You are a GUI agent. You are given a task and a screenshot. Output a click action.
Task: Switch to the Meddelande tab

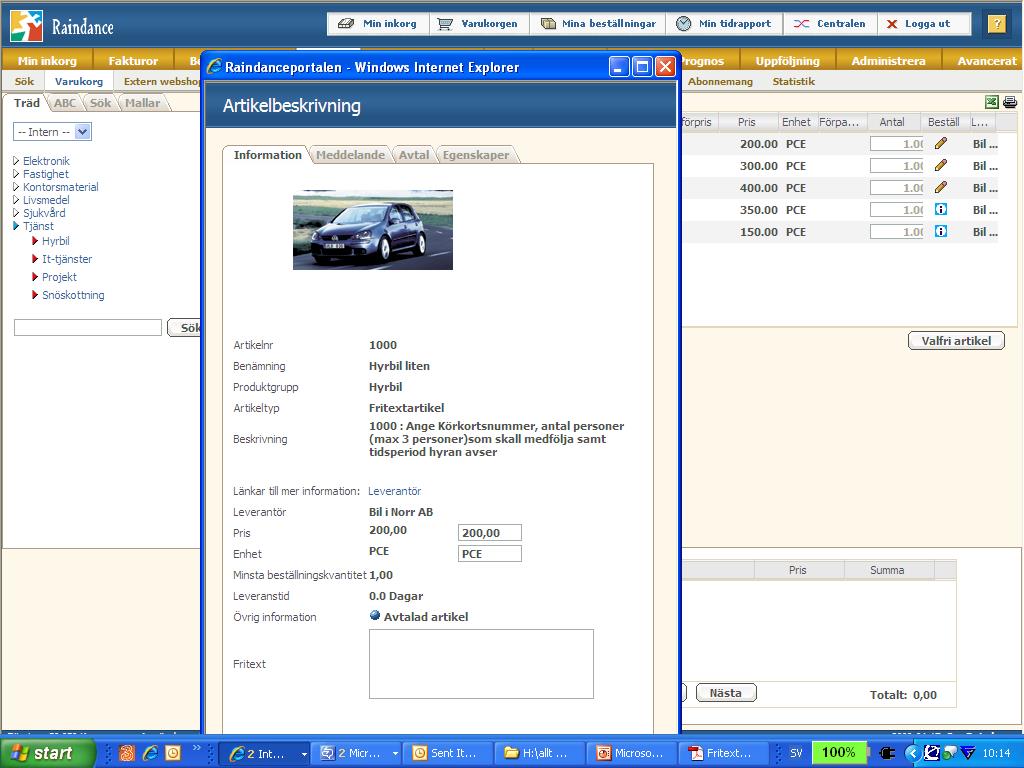pyautogui.click(x=350, y=155)
